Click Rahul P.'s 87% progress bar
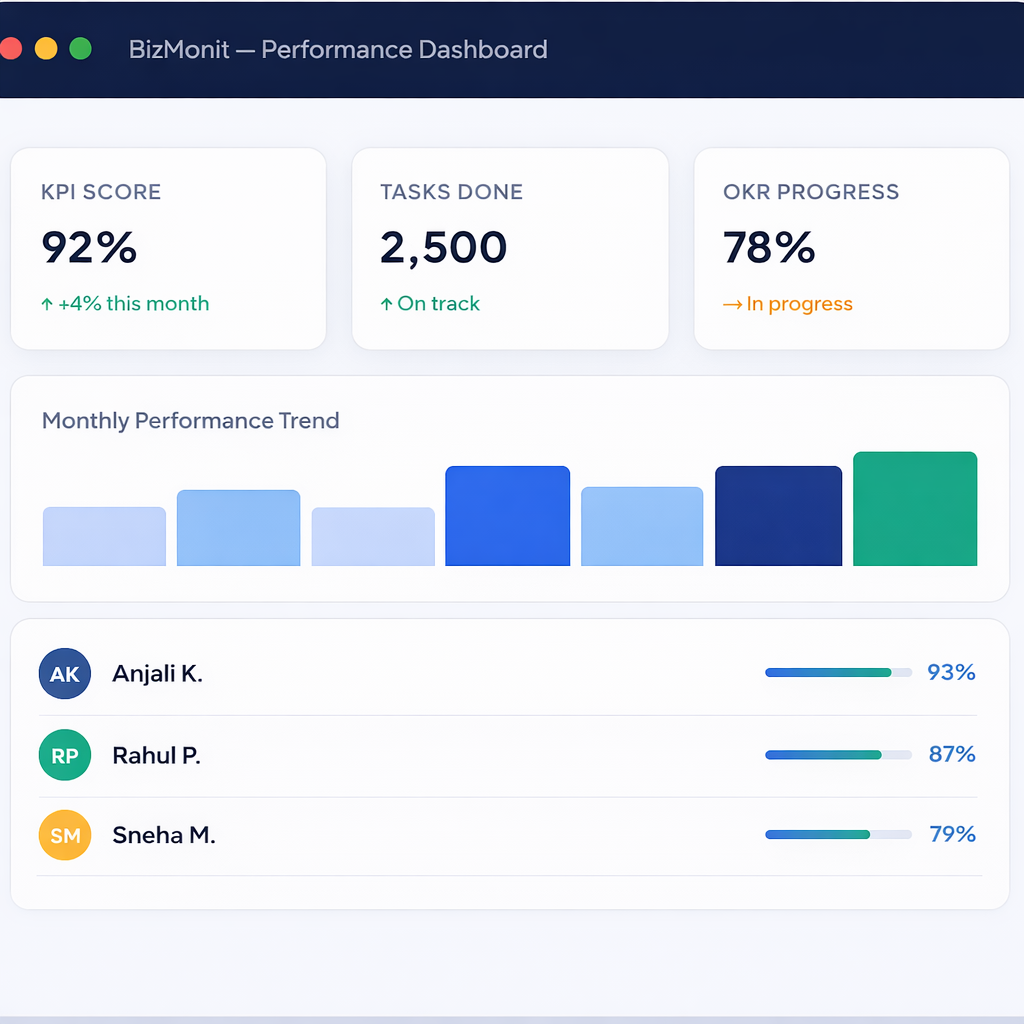This screenshot has width=1024, height=1024. coord(838,755)
